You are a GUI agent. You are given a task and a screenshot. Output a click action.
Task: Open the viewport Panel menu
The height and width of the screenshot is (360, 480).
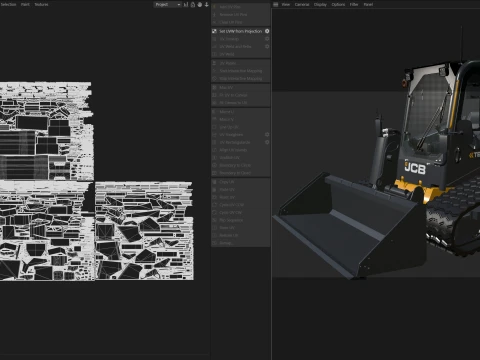pos(368,5)
